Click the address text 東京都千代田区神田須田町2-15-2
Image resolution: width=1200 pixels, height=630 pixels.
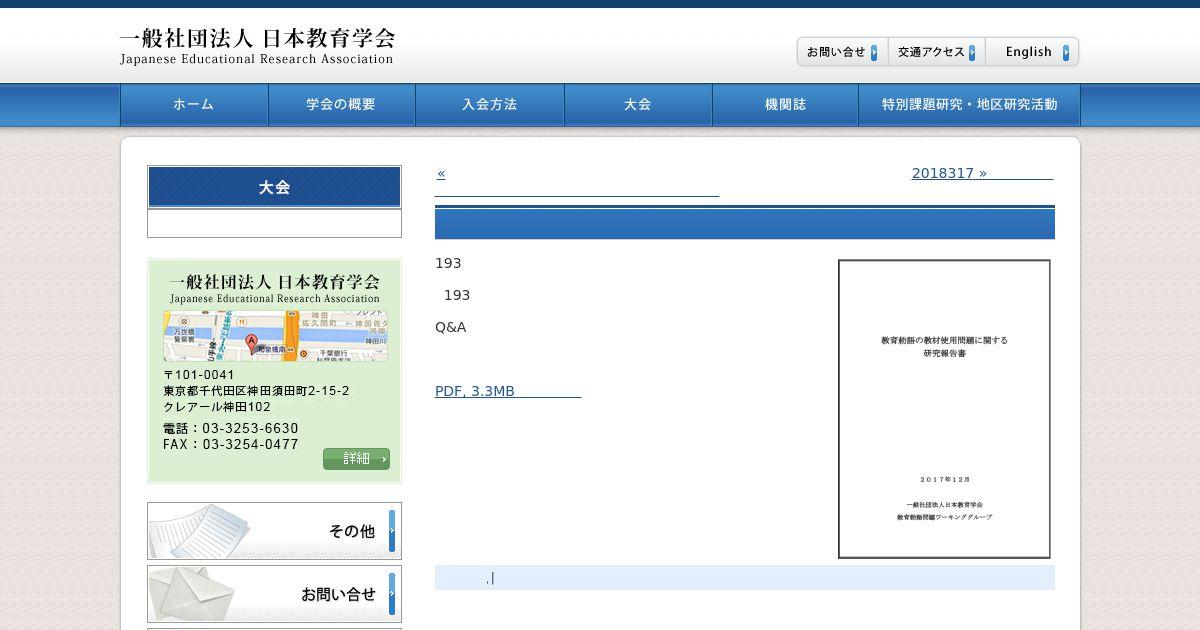[x=256, y=391]
